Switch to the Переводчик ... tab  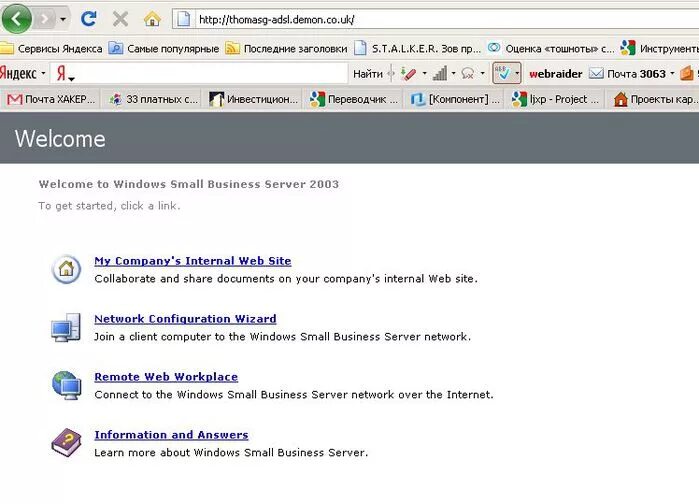coord(354,99)
